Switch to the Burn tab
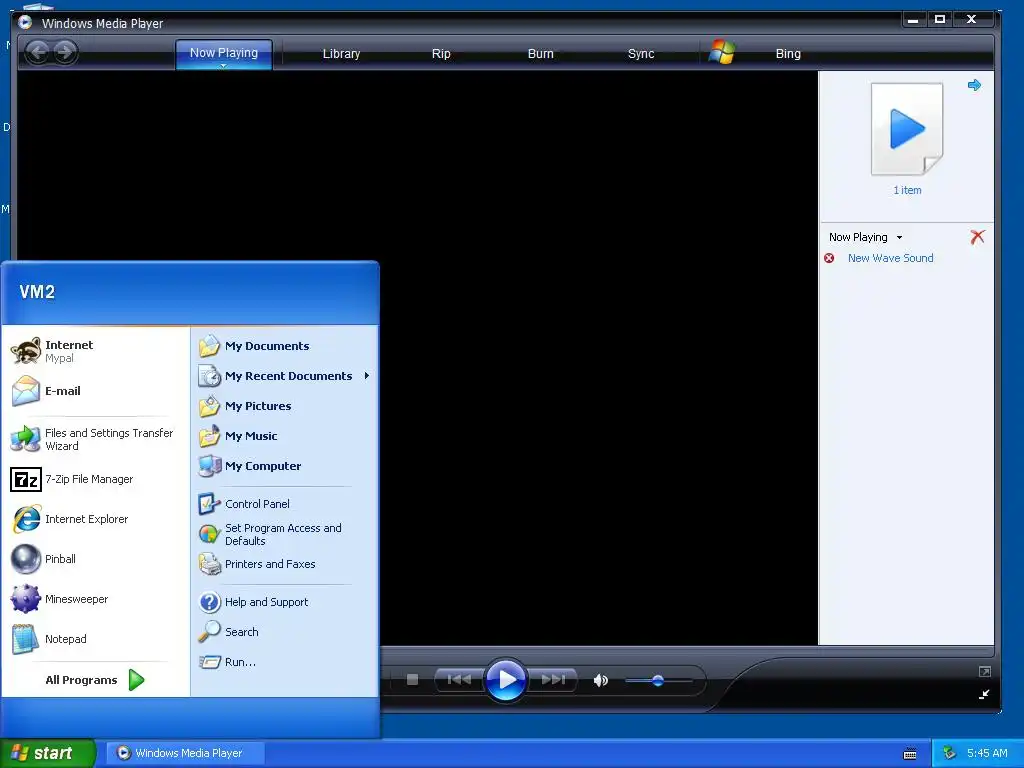Screen dimensions: 1024x768 (x=540, y=54)
